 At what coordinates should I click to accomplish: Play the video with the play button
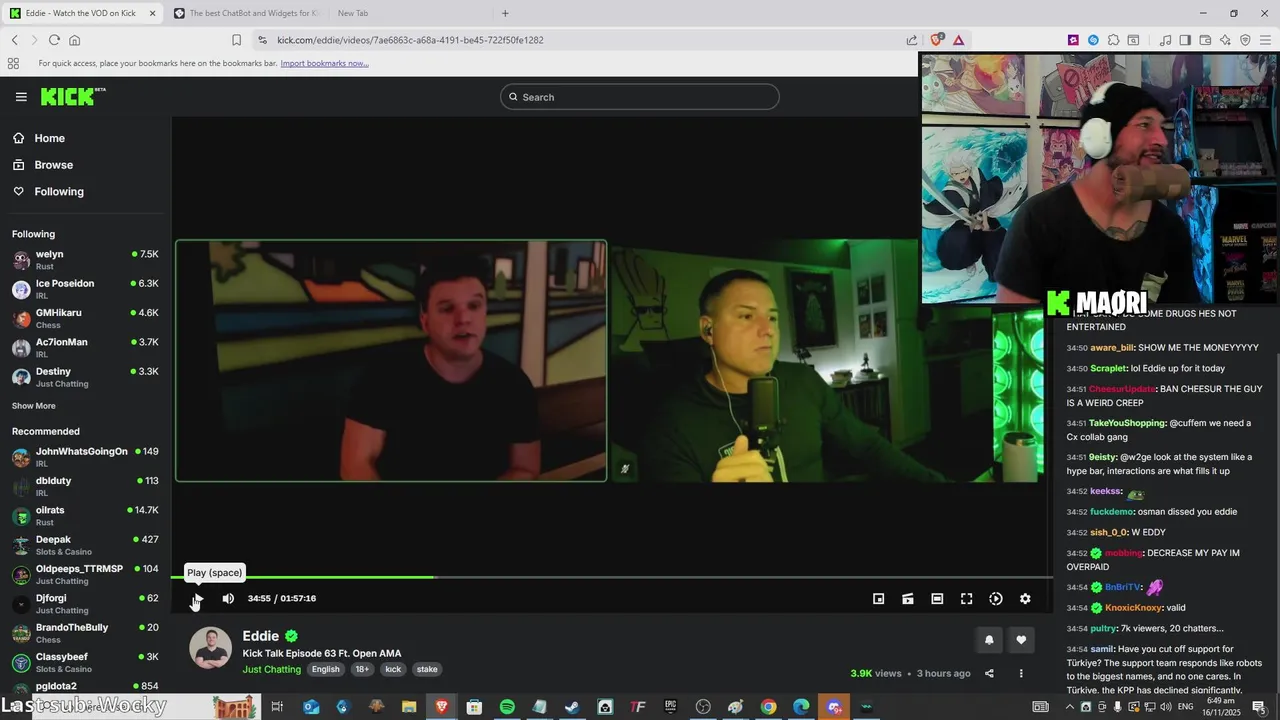pyautogui.click(x=197, y=599)
